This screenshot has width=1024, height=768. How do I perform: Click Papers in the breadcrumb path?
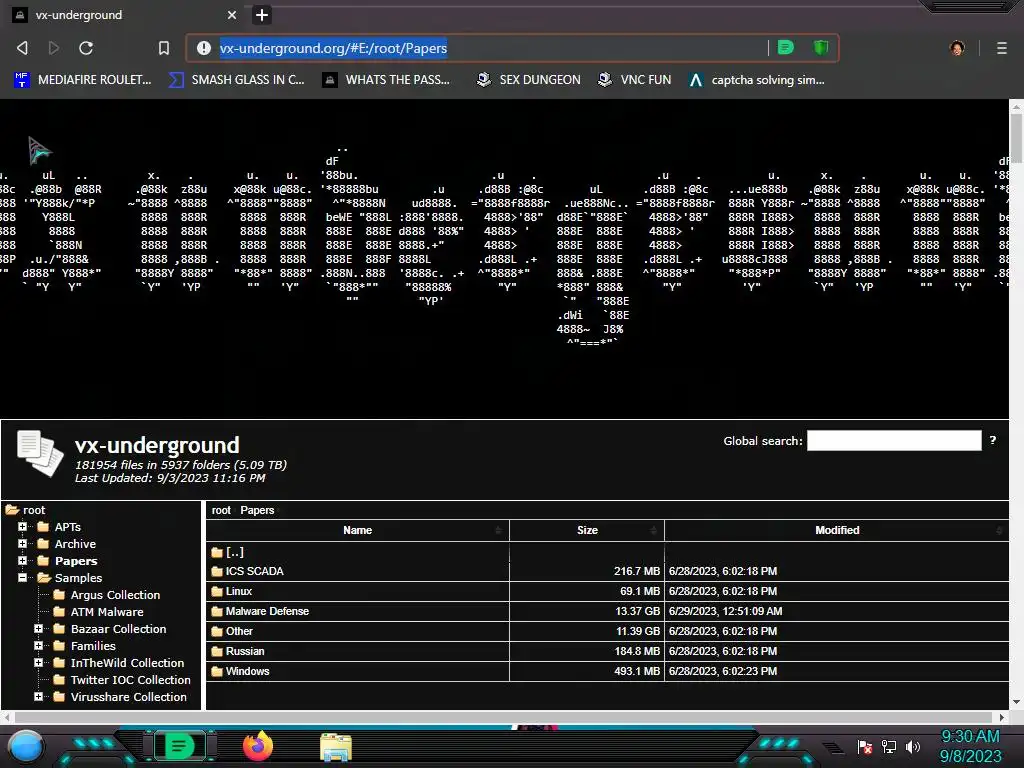[257, 510]
